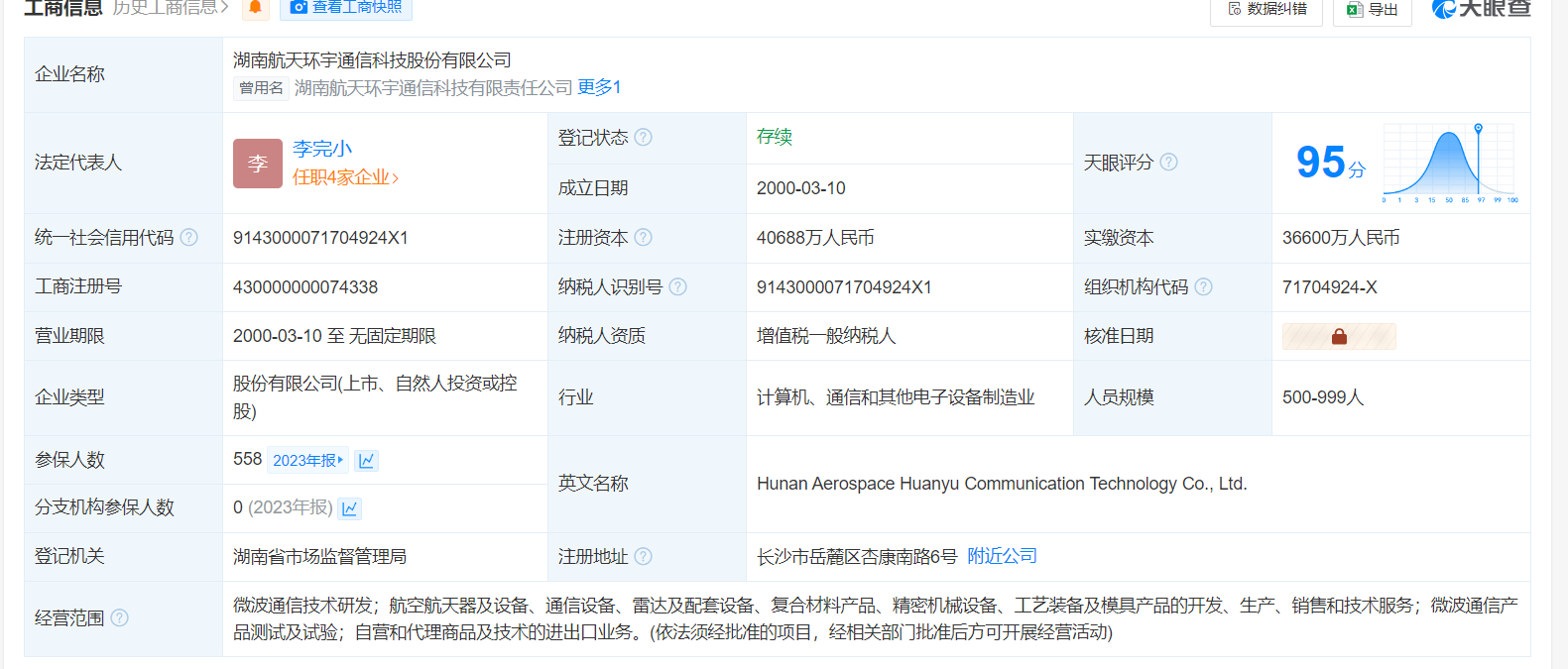Viewport: 1568px width, 669px height.
Task: Select registration number 430000000074338
Action: coord(305,287)
